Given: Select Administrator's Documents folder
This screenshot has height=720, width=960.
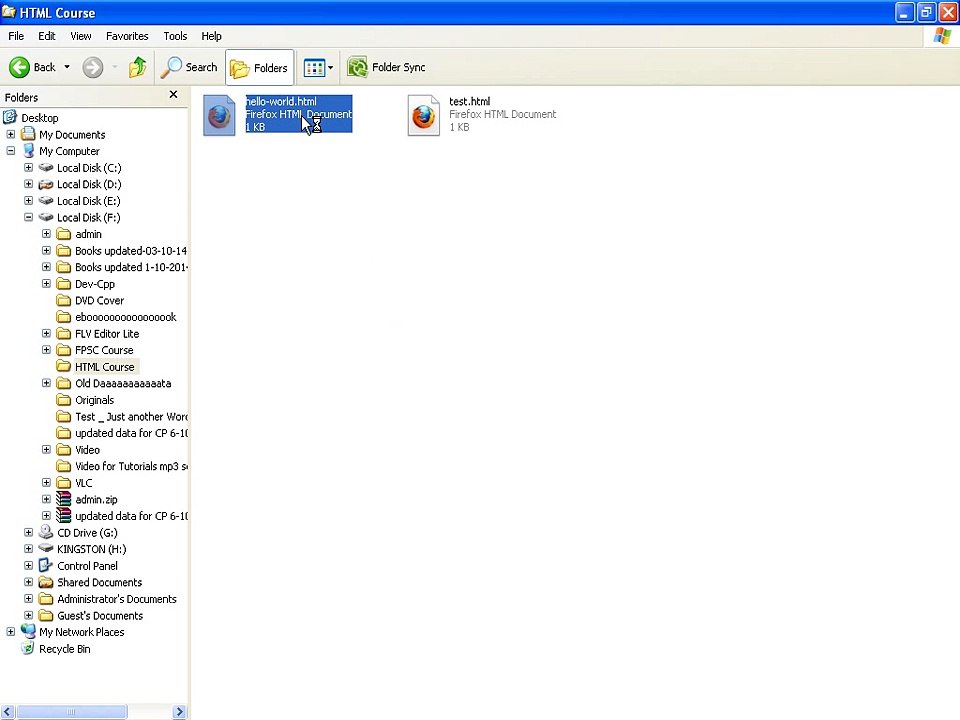Looking at the screenshot, I should [x=117, y=599].
